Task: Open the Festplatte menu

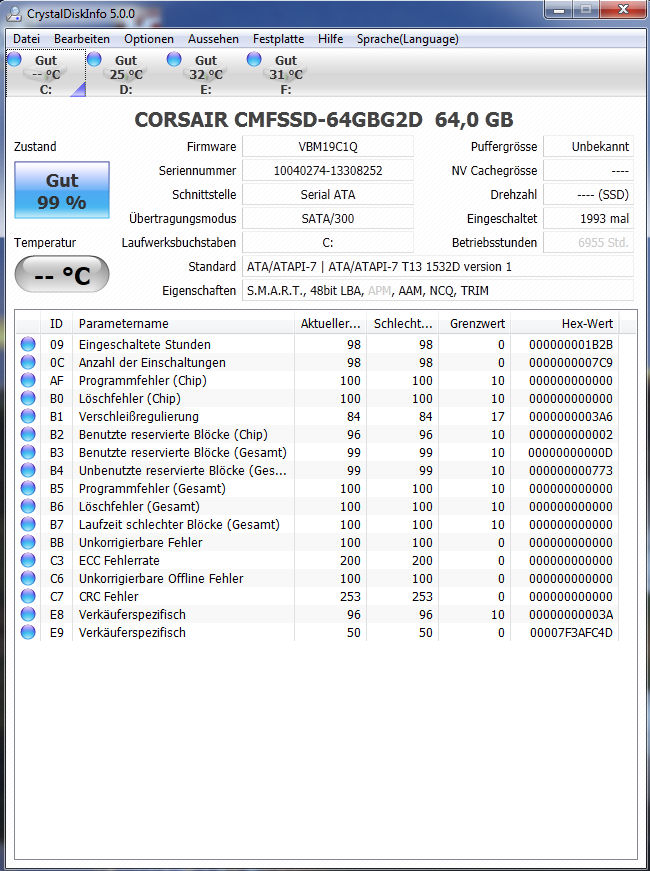Action: tap(278, 39)
